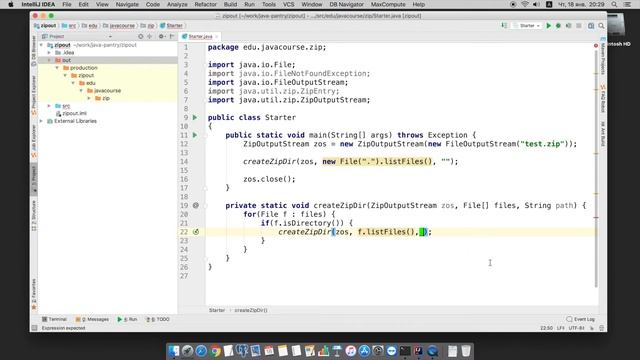Click run gutter arrow beside class Starter

[195, 118]
